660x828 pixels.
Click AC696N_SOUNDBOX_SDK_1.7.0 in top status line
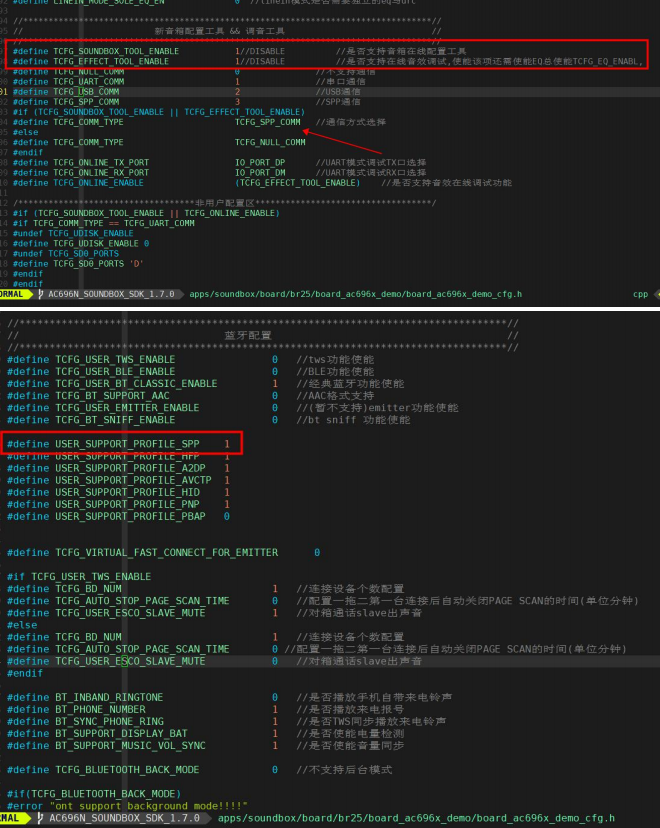pos(111,294)
